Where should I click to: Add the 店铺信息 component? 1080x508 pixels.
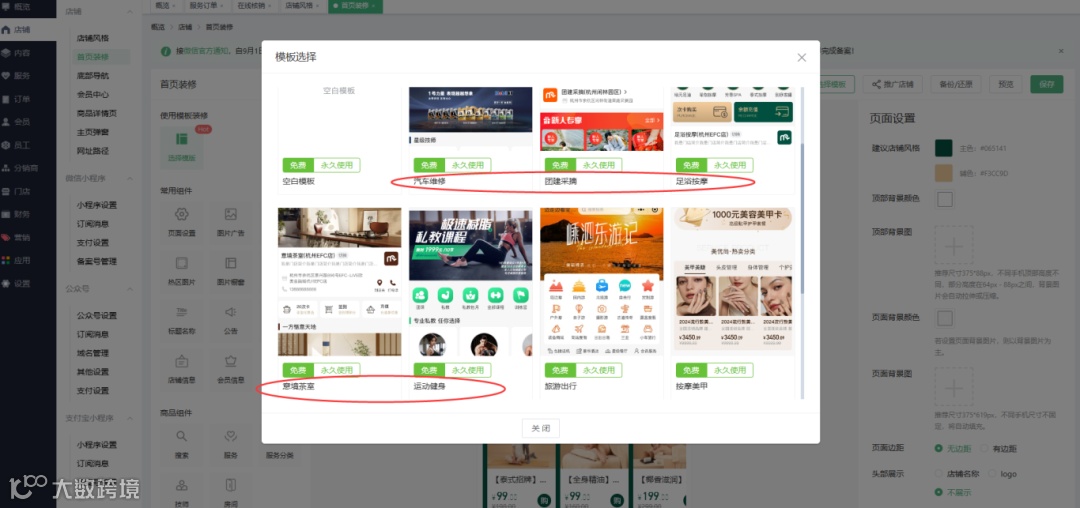click(x=182, y=370)
